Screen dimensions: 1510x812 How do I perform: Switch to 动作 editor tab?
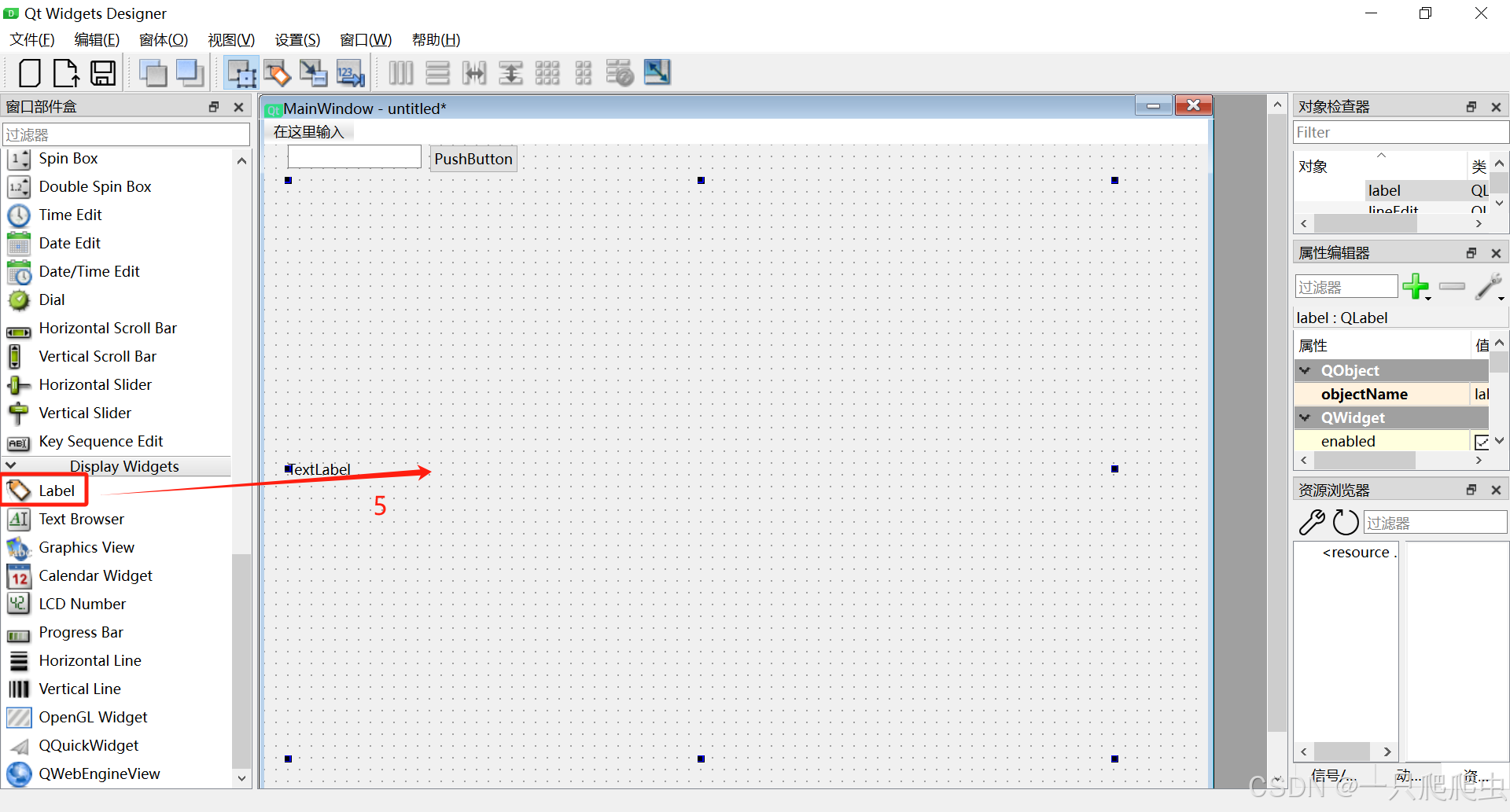[1408, 776]
